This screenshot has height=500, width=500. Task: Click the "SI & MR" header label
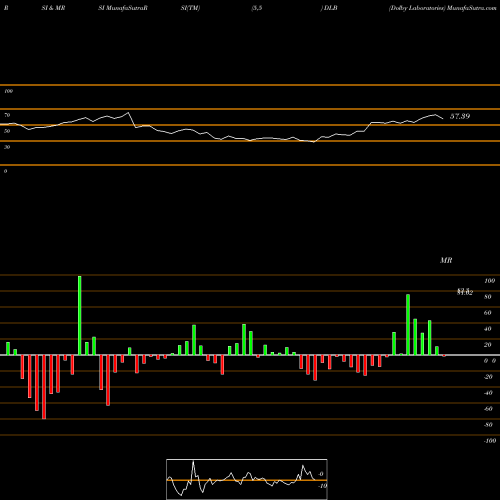[53, 8]
